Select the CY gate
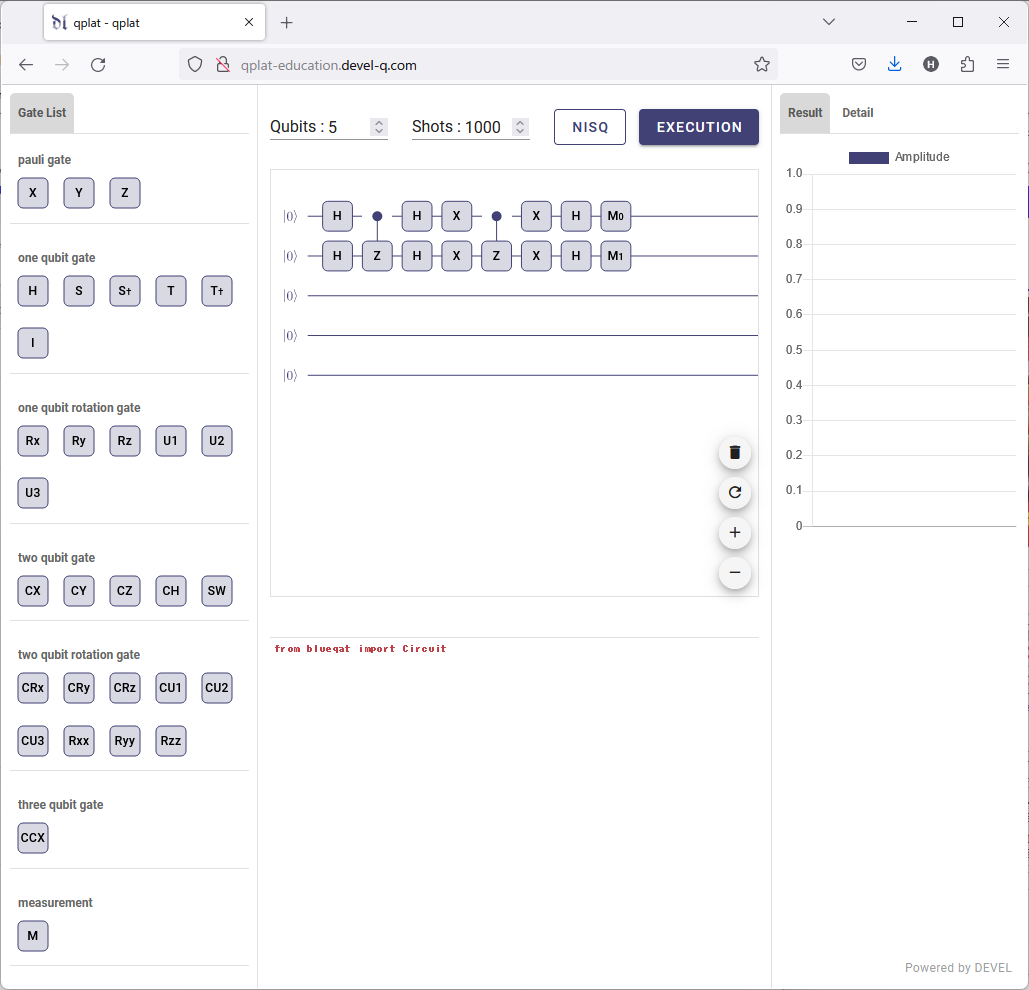The width and height of the screenshot is (1029, 990). 79,590
